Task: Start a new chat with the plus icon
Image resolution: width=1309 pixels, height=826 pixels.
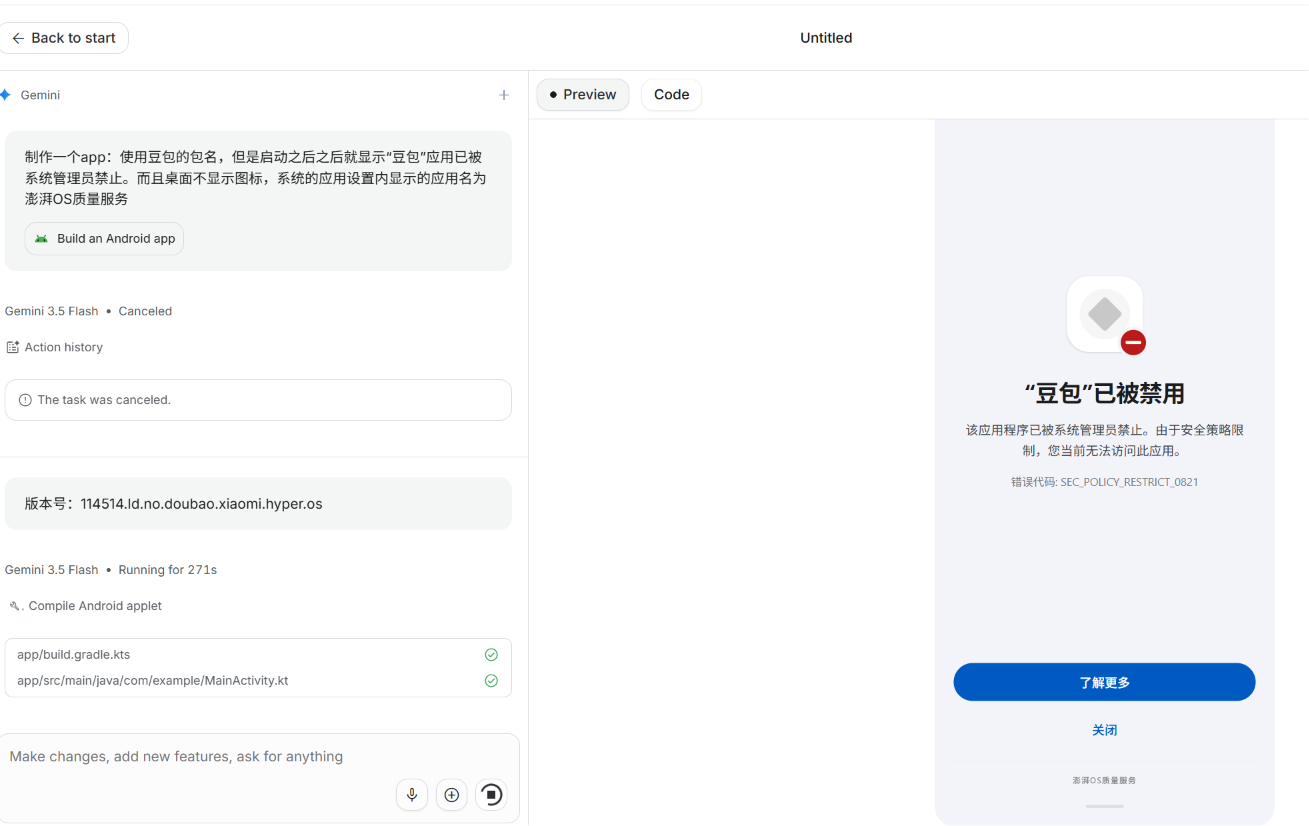Action: tap(504, 95)
